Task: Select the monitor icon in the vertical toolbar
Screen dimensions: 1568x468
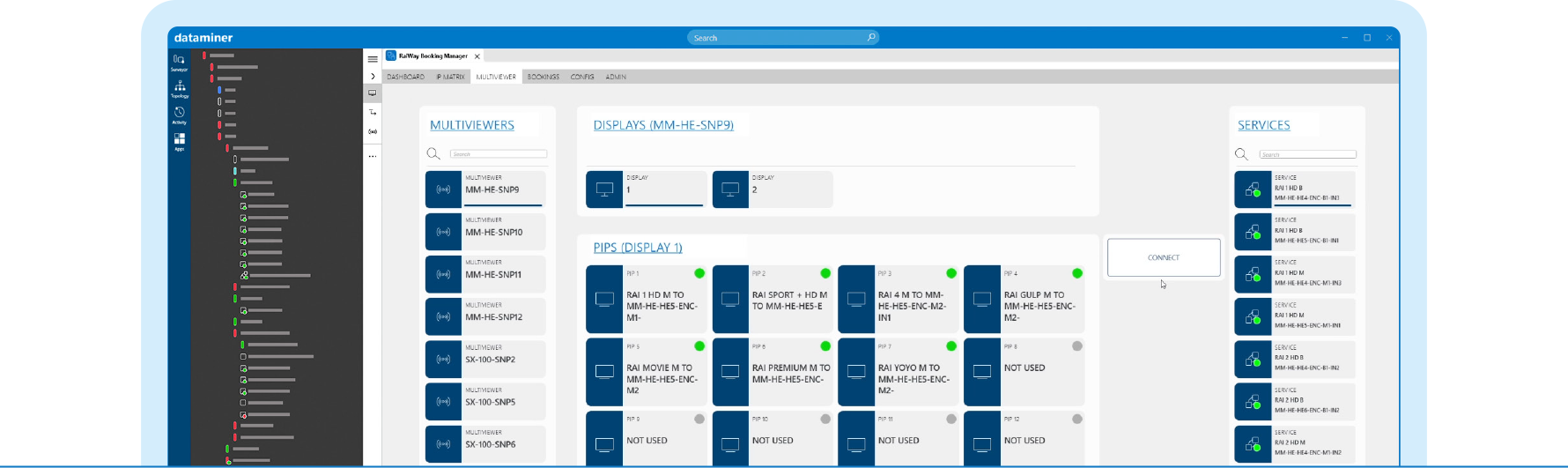Action: coord(373,93)
